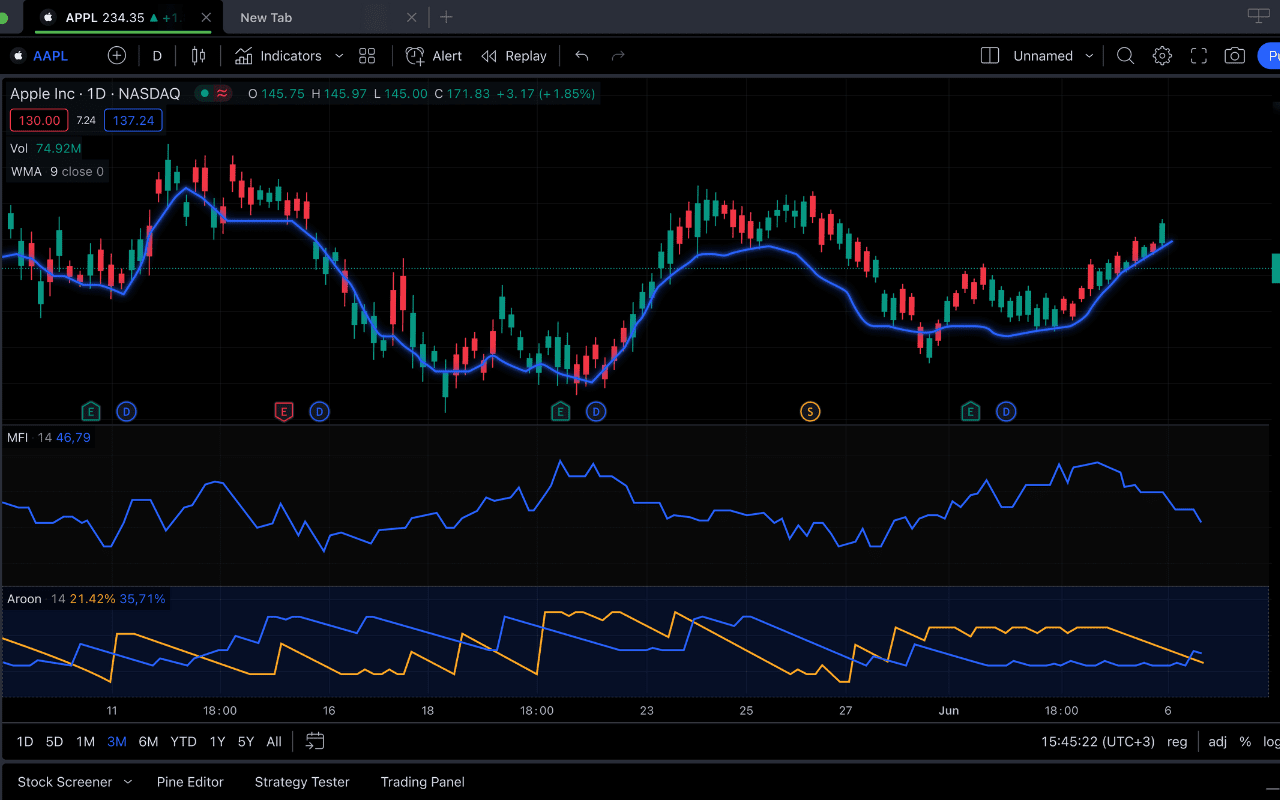Open the candlestick chart style menu
The height and width of the screenshot is (800, 1280).
(198, 56)
